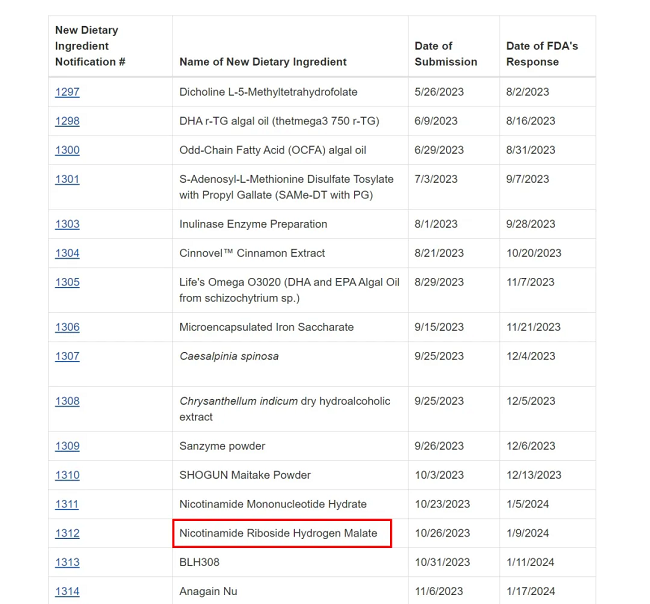Open notification 1313 for BLH308

pos(67,562)
